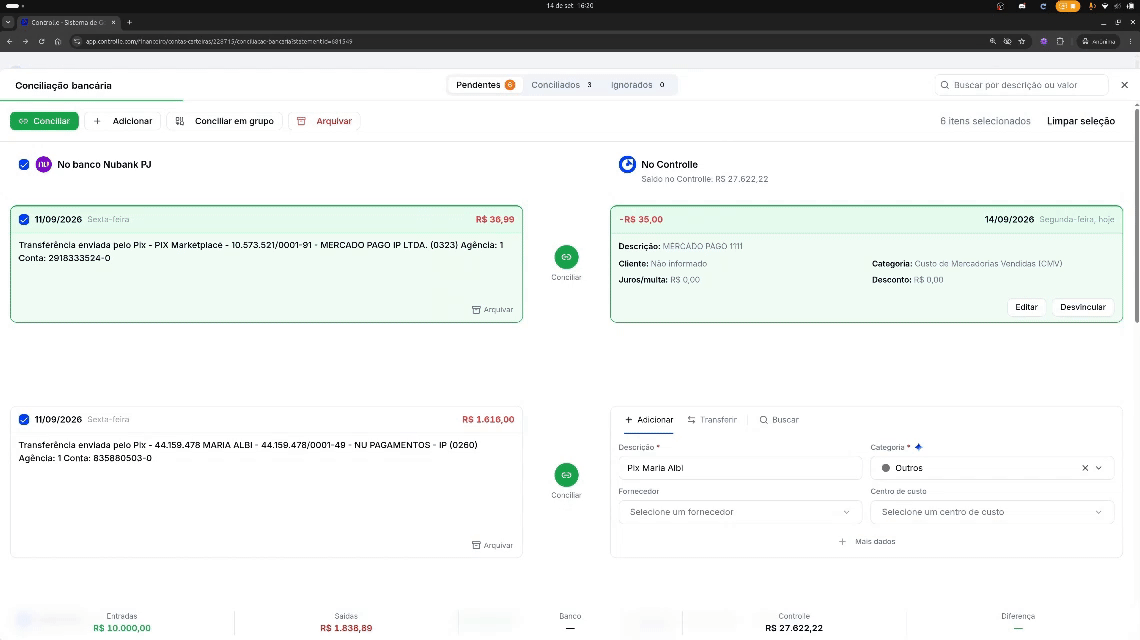Switch to the Ignorados tab
The width and height of the screenshot is (1140, 640).
pos(638,85)
